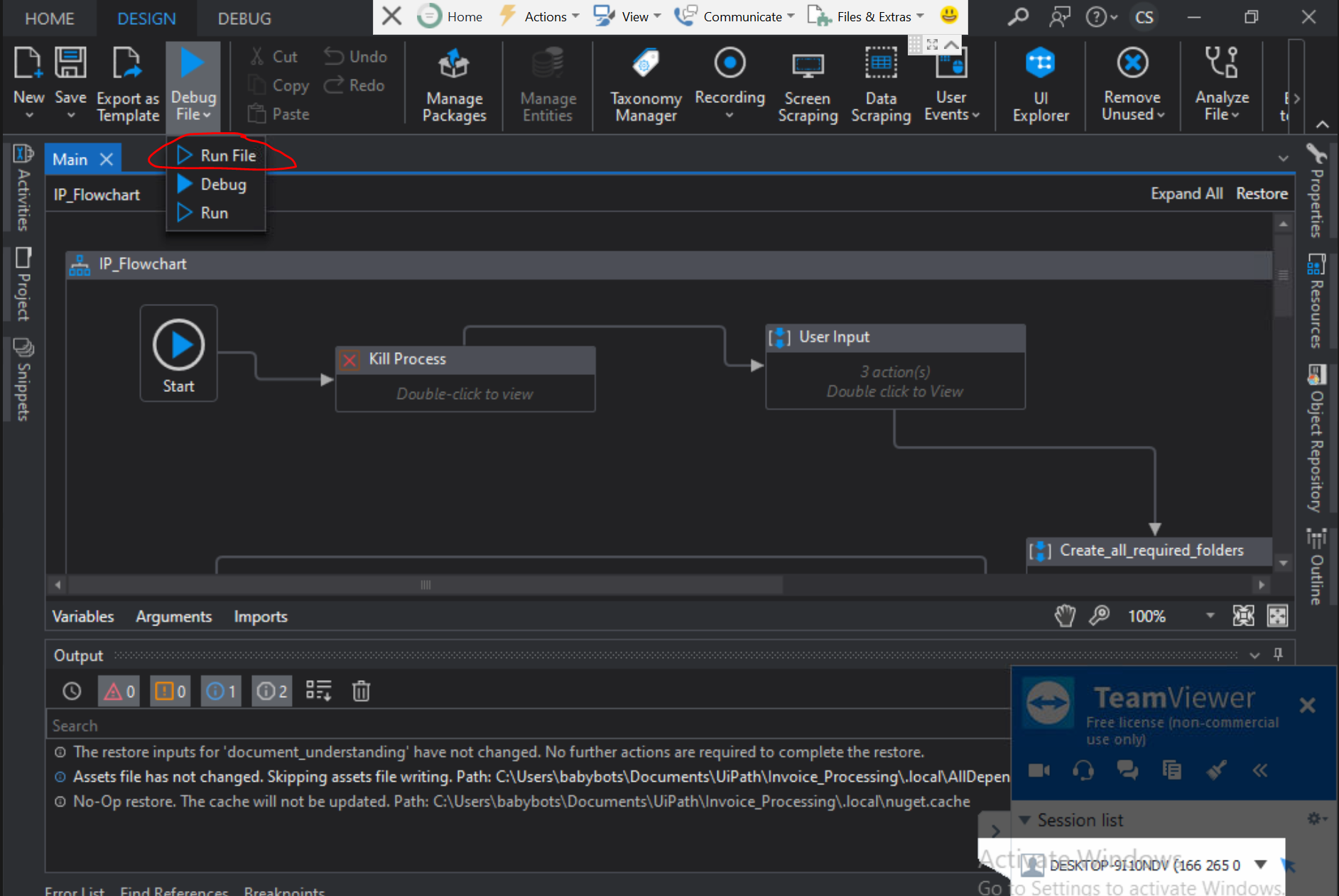1339x896 pixels.
Task: Toggle timestamps display in Output panel
Action: [x=72, y=691]
